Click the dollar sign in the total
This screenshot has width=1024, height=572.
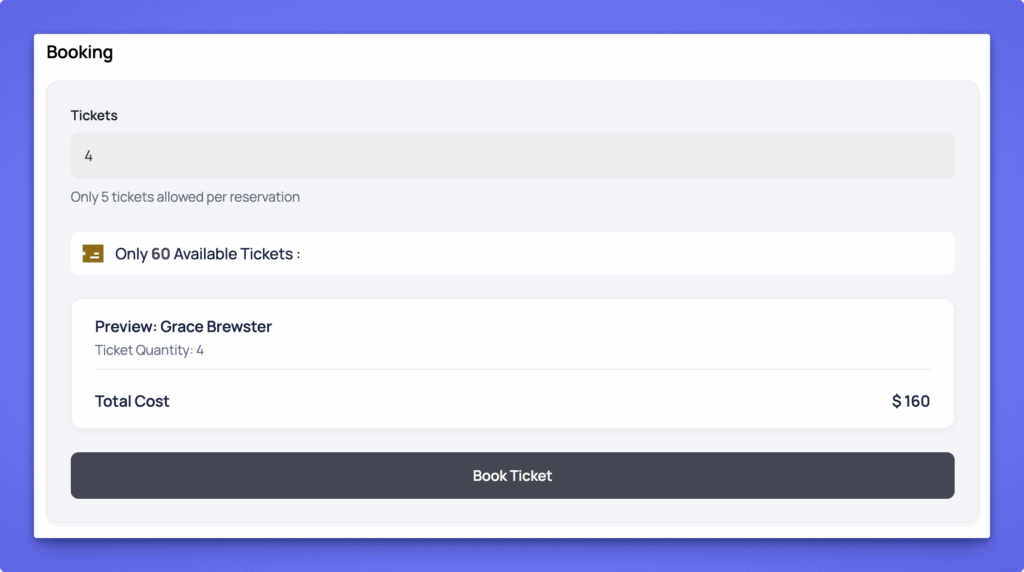[897, 401]
